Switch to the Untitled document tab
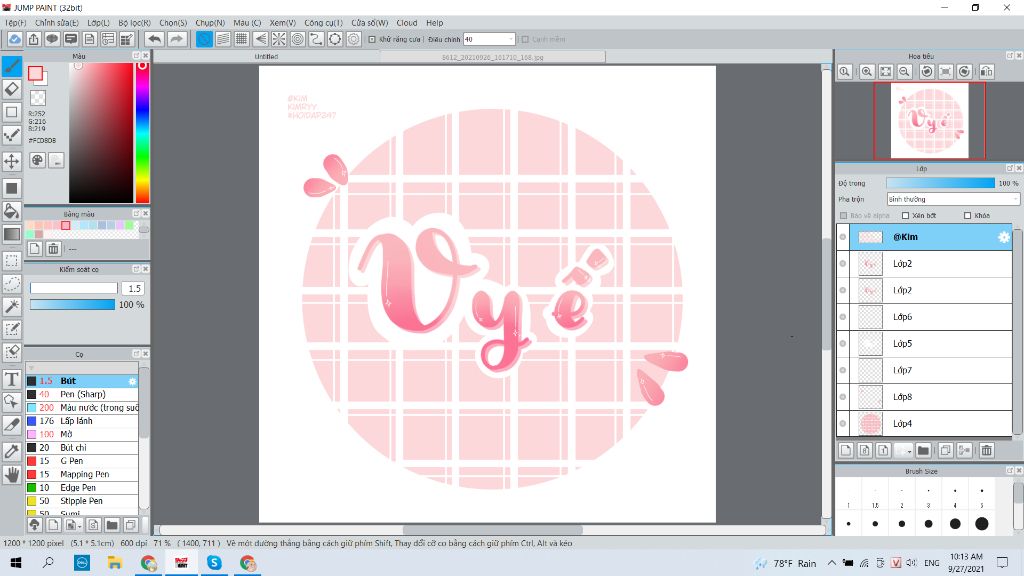The width and height of the screenshot is (1024, 576). 266,57
